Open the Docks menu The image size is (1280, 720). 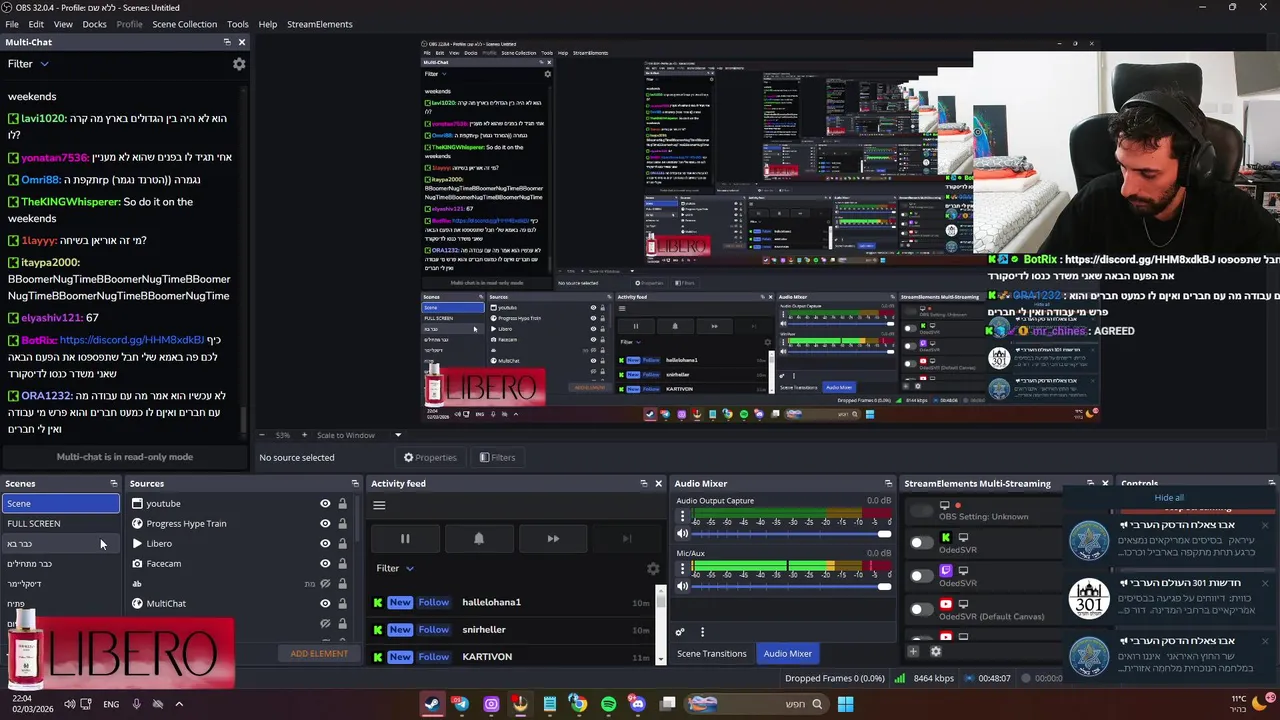pyautogui.click(x=94, y=24)
